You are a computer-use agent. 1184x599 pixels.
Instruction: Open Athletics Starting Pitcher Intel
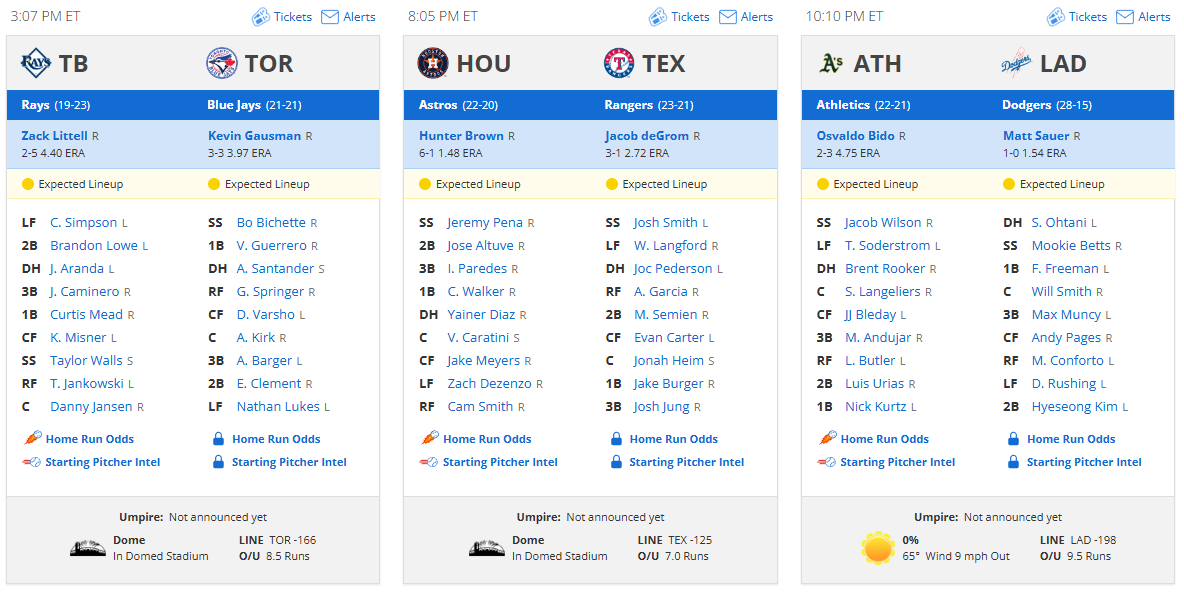coord(897,462)
